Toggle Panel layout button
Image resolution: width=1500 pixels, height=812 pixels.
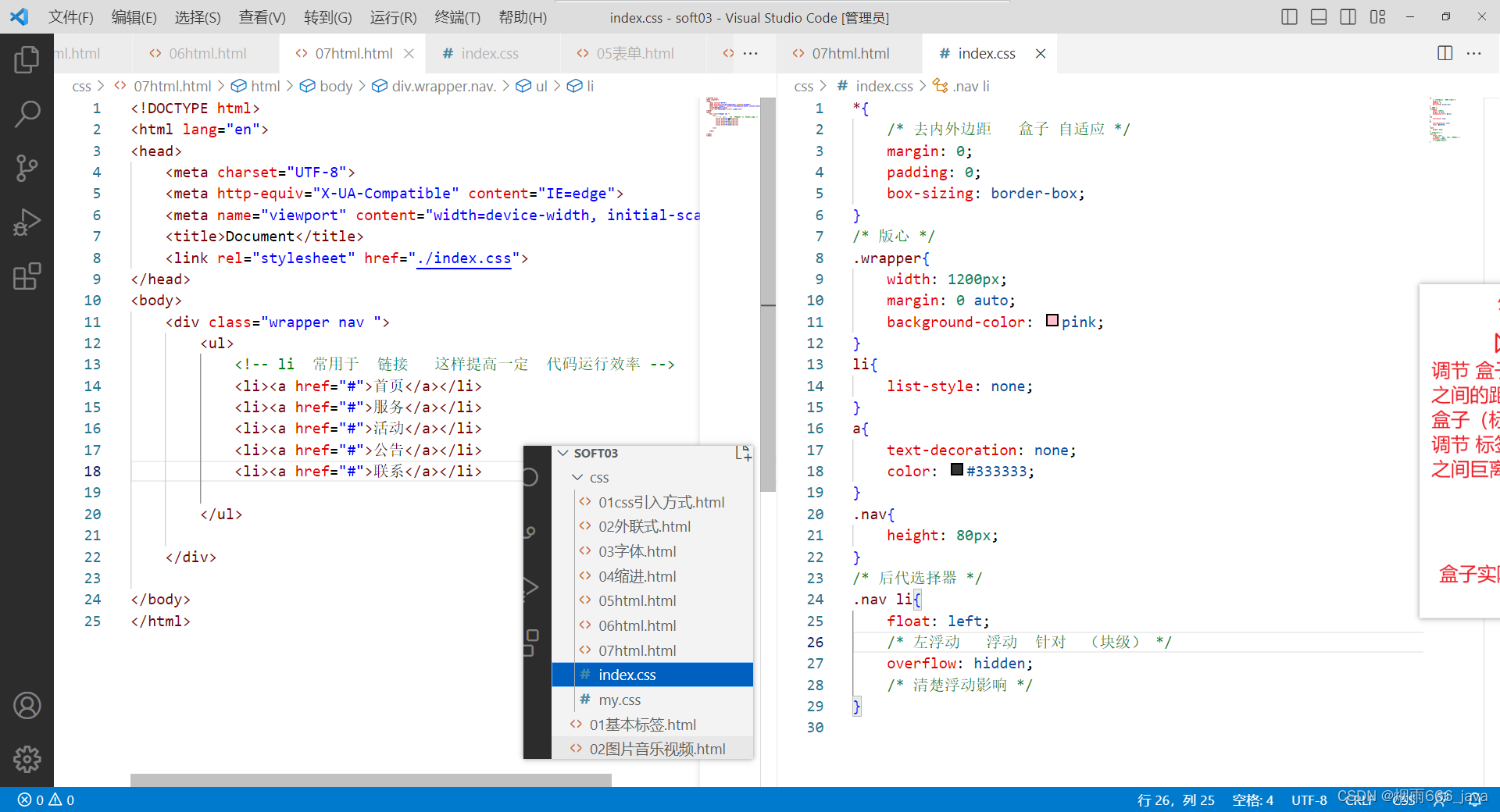tap(1319, 16)
